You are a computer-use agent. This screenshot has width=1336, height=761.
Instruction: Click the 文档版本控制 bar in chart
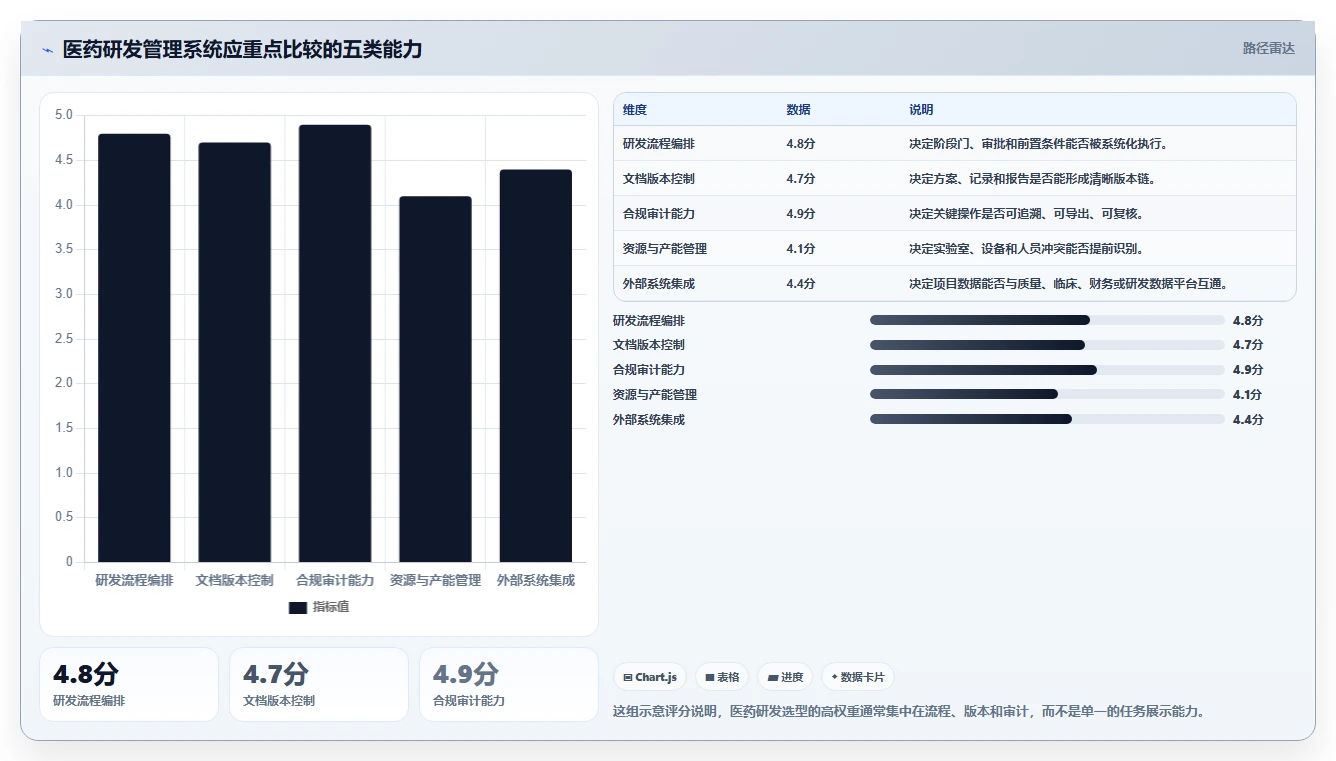[234, 352]
